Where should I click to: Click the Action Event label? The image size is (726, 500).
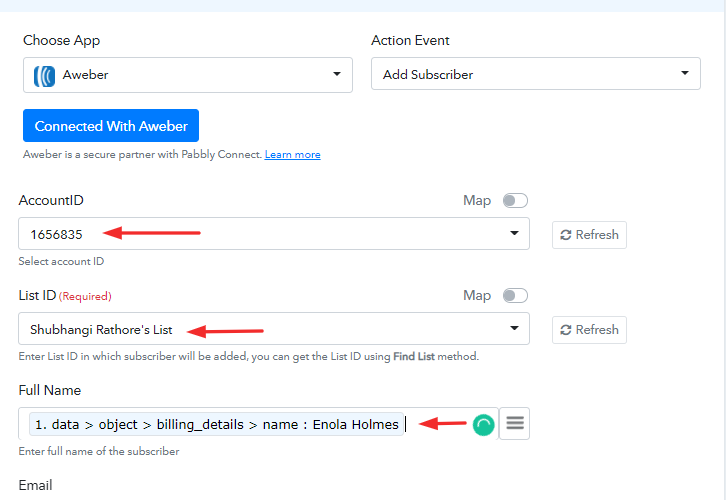point(410,40)
